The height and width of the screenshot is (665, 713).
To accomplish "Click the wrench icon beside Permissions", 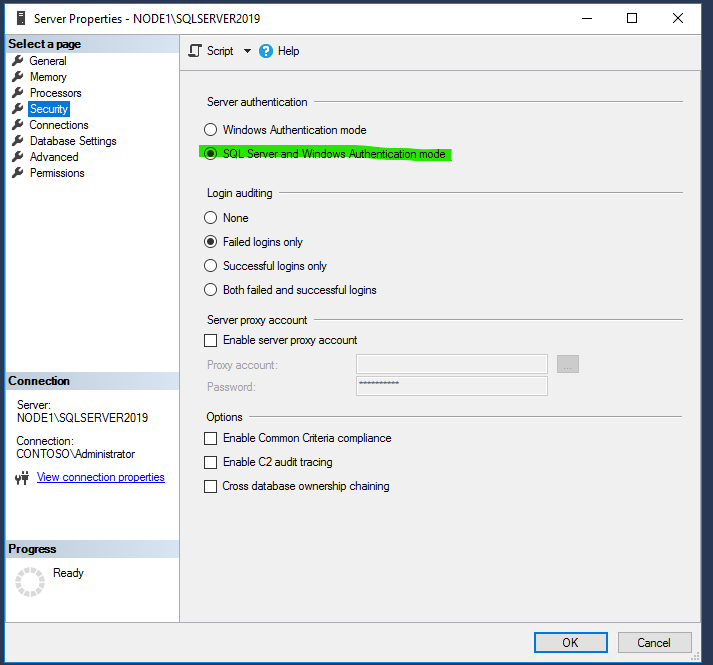I will [x=18, y=172].
